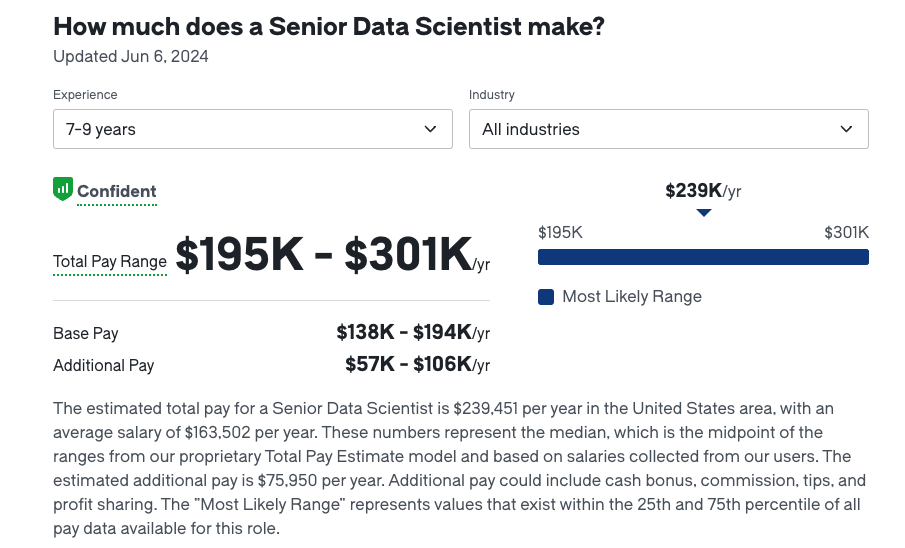Click the $57K - $106K additional pay value
Viewport: 905px width, 548px height.
pos(417,364)
